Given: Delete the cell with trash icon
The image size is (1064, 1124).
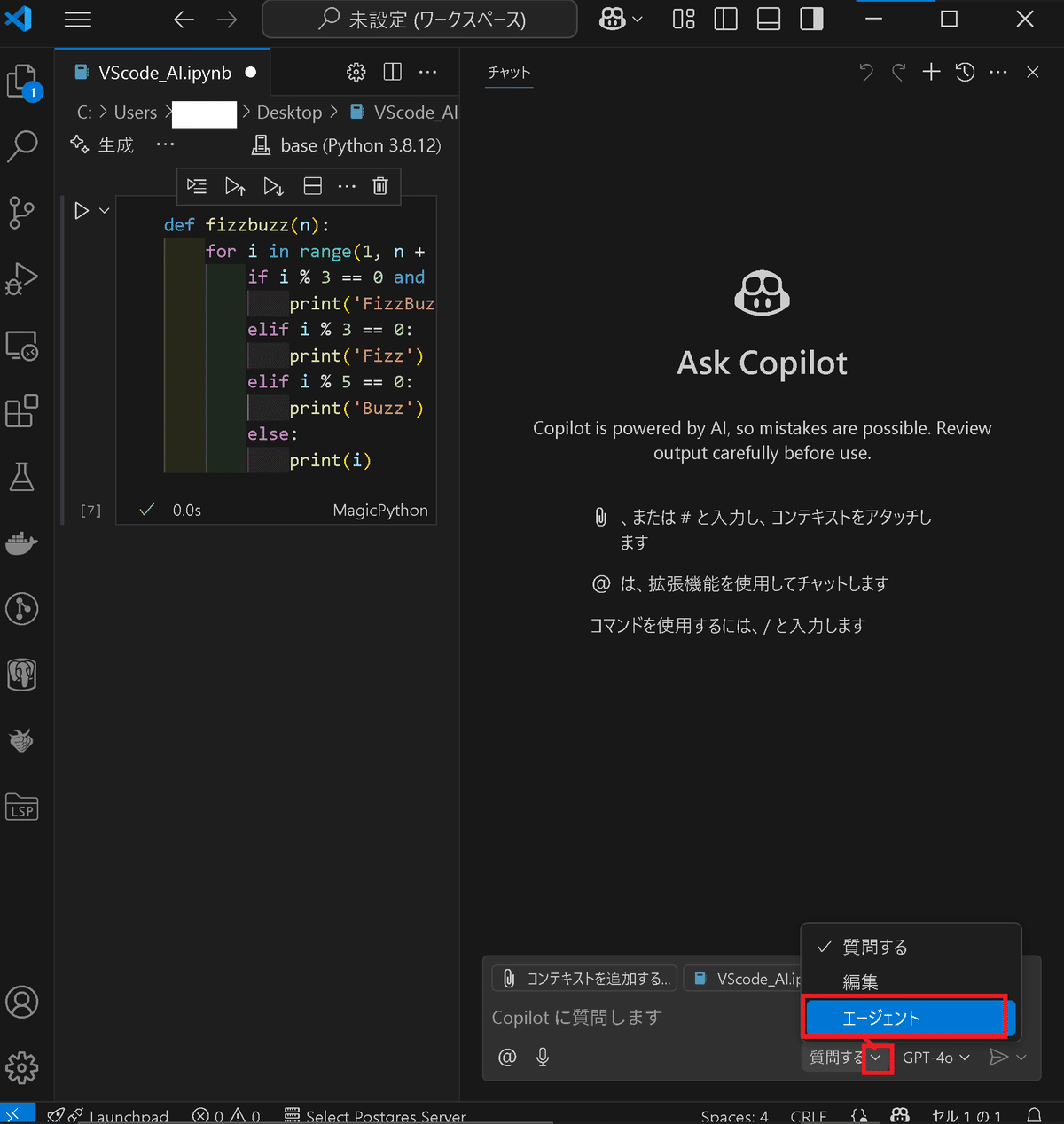Looking at the screenshot, I should [x=380, y=186].
